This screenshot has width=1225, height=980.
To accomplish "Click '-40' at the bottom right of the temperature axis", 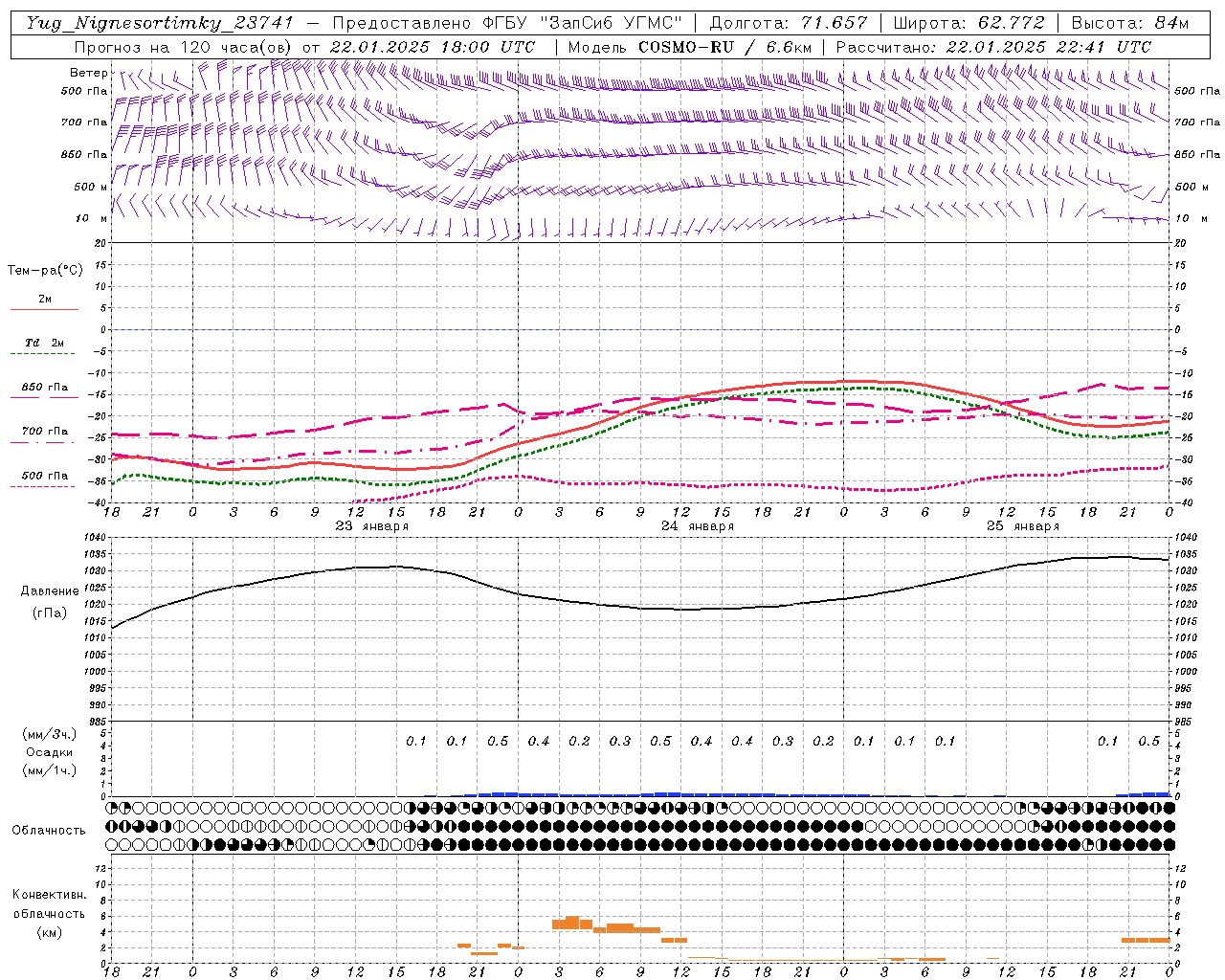I will pos(1185,502).
